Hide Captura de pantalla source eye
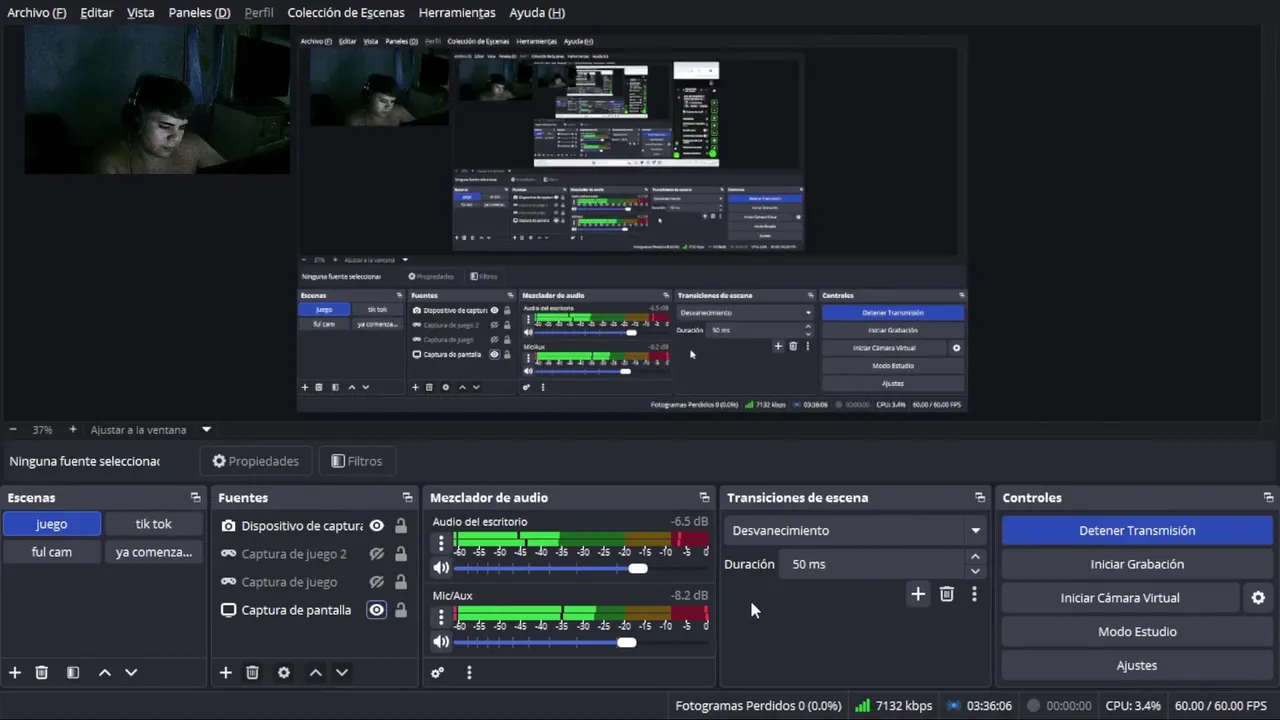Screen dimensions: 1280x720 [x=376, y=610]
